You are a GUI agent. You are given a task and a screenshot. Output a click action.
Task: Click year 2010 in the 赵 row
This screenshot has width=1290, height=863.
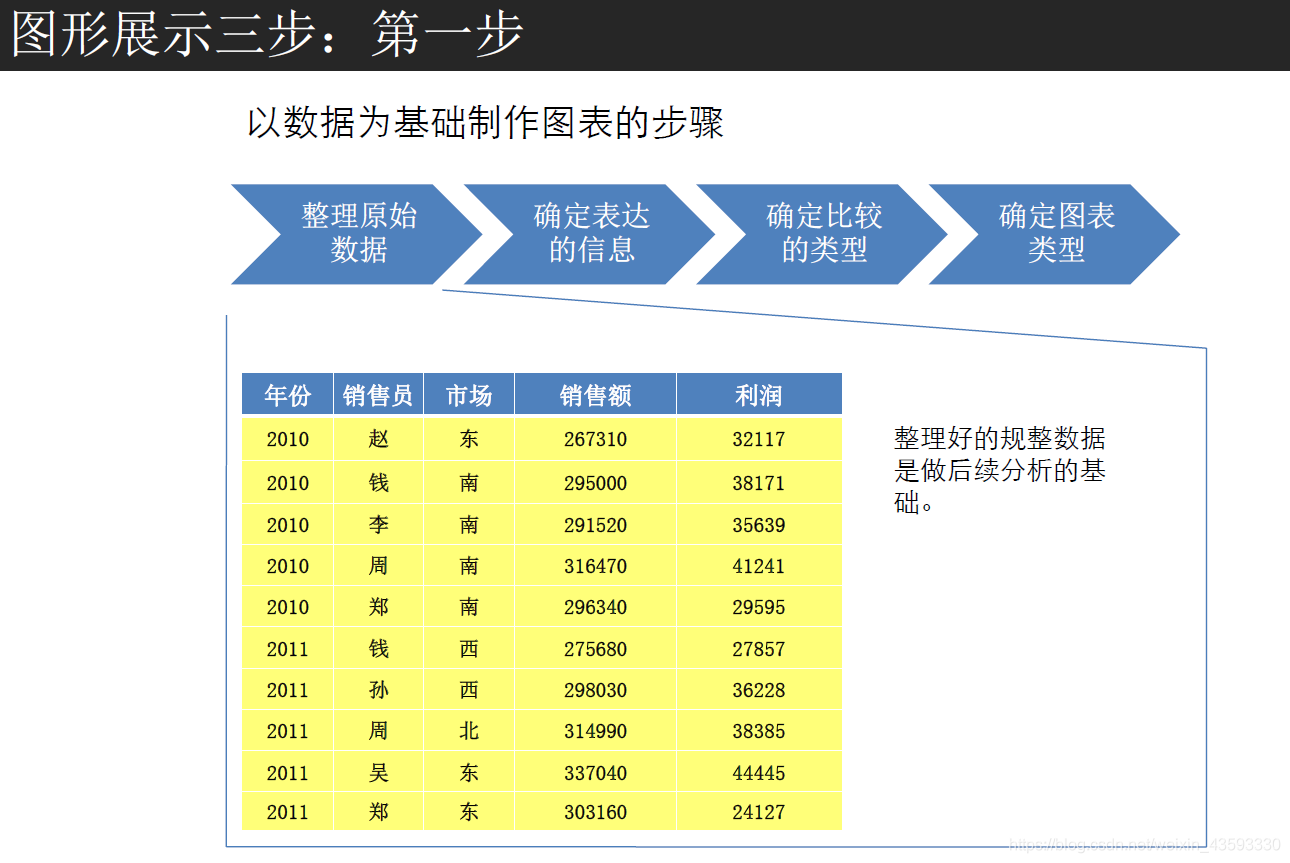[x=288, y=439]
